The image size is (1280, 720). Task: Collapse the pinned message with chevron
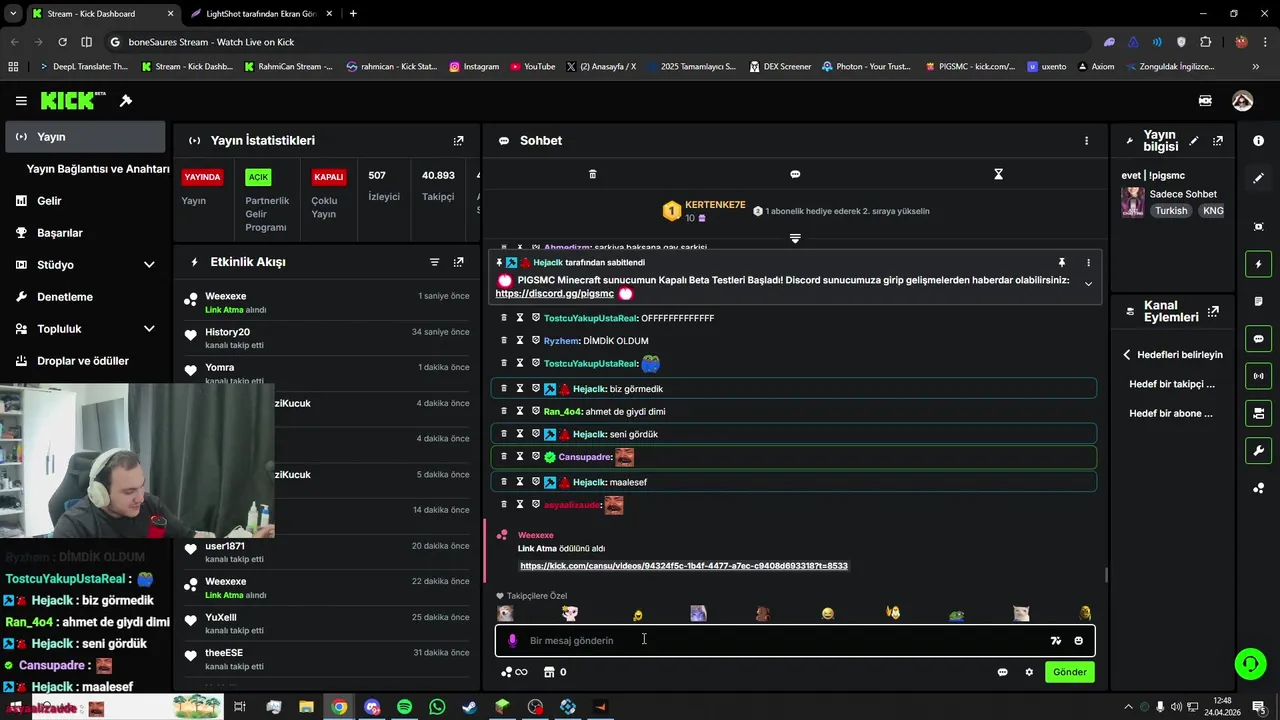[x=1088, y=284]
